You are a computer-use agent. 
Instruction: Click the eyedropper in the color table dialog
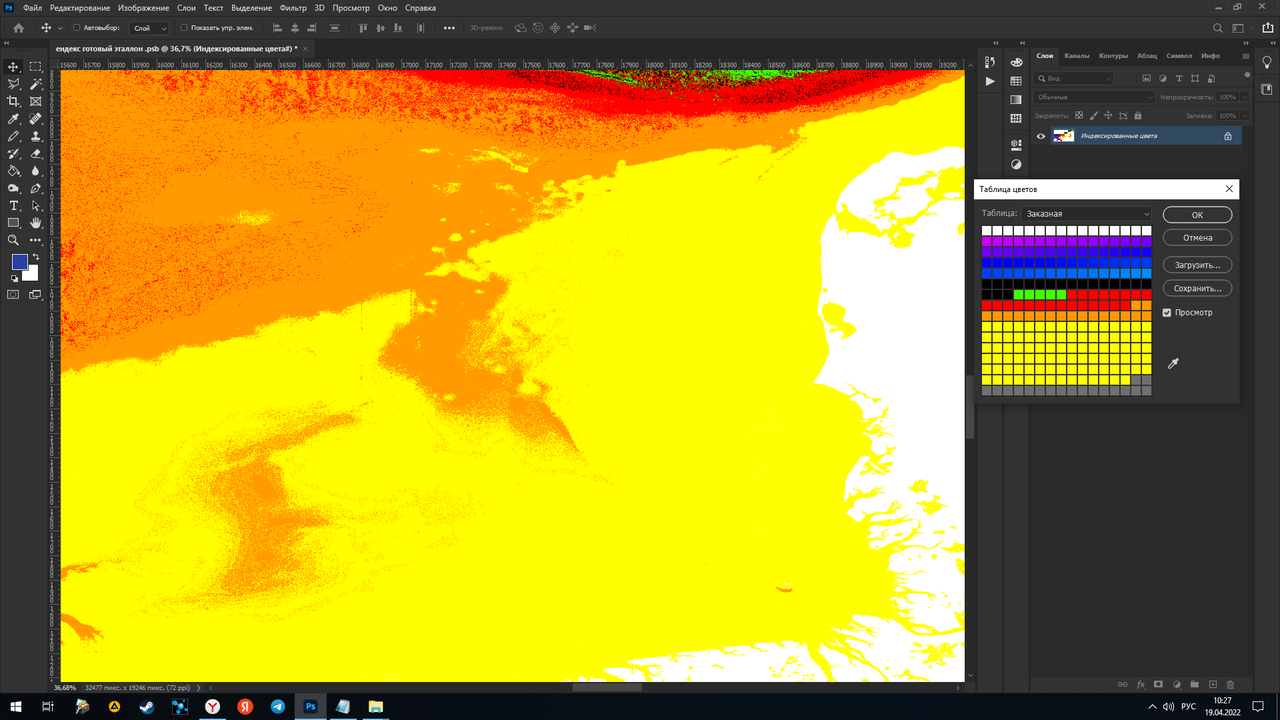1173,363
